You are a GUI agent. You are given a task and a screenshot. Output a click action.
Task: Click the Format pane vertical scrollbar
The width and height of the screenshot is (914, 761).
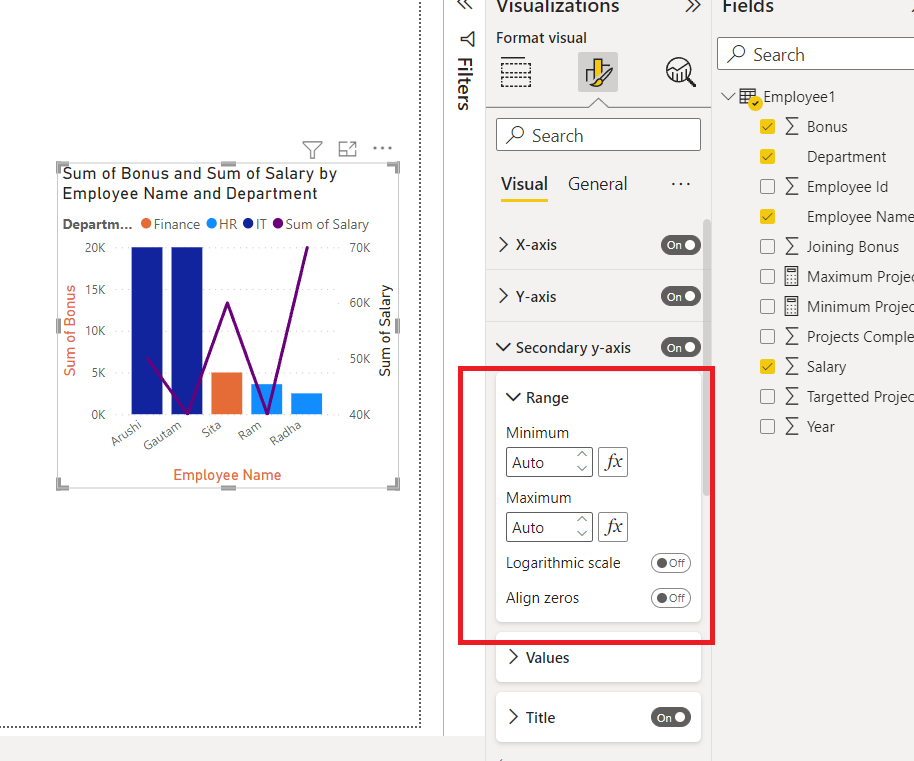(x=706, y=357)
